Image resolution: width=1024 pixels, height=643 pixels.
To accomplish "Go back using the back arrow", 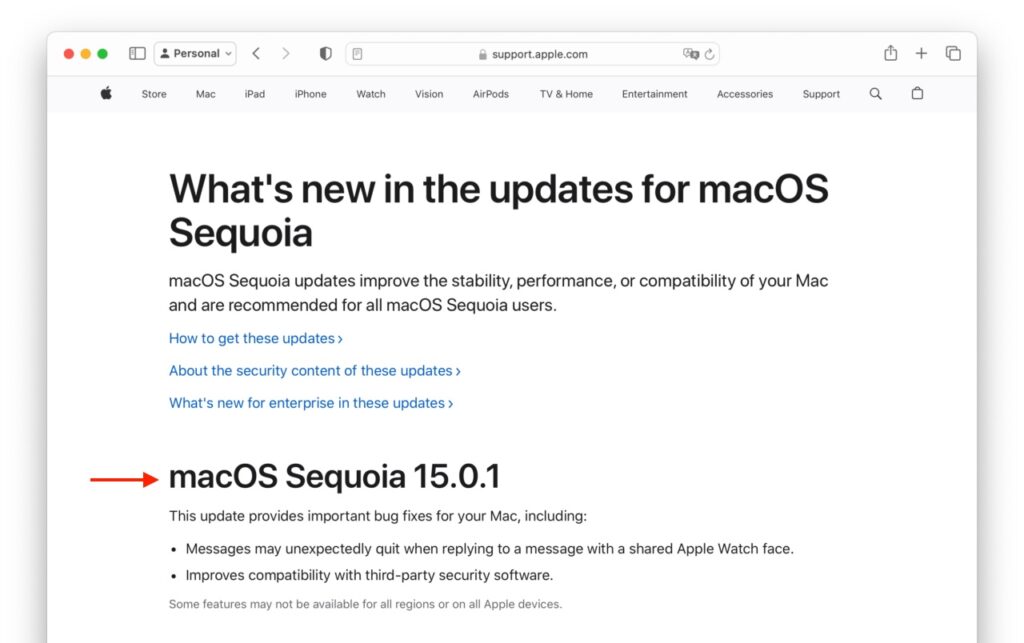I will pos(258,53).
